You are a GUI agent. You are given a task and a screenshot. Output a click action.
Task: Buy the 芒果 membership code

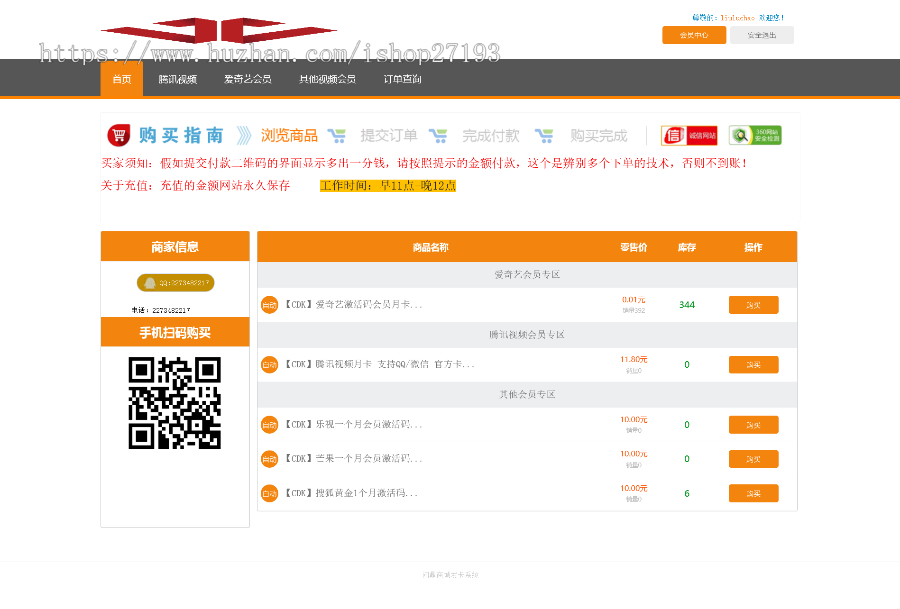pyautogui.click(x=754, y=459)
